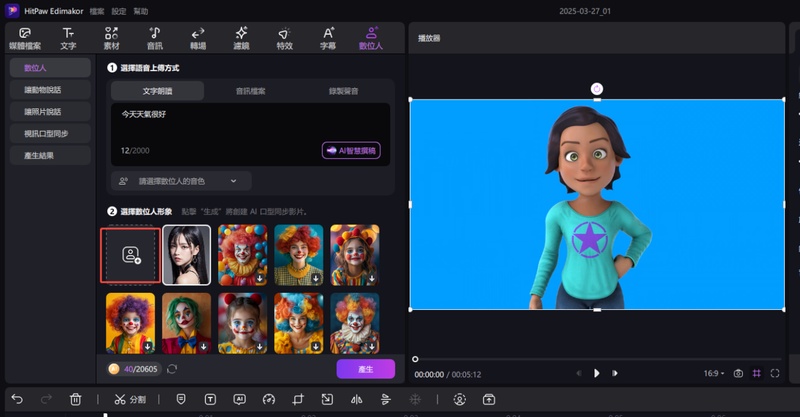Open the speed gauge tool
Screen dimensions: 800x417
tap(269, 399)
